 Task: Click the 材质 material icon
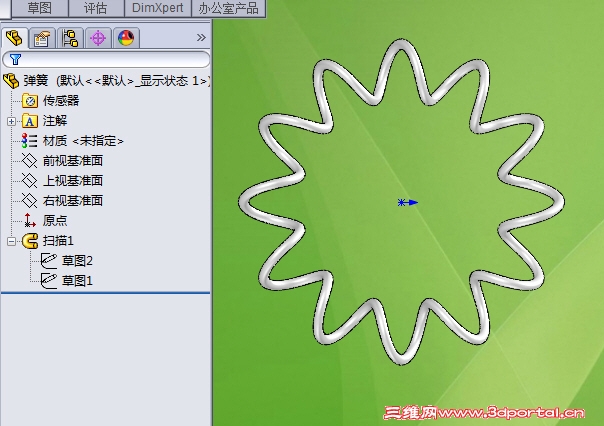coord(29,141)
